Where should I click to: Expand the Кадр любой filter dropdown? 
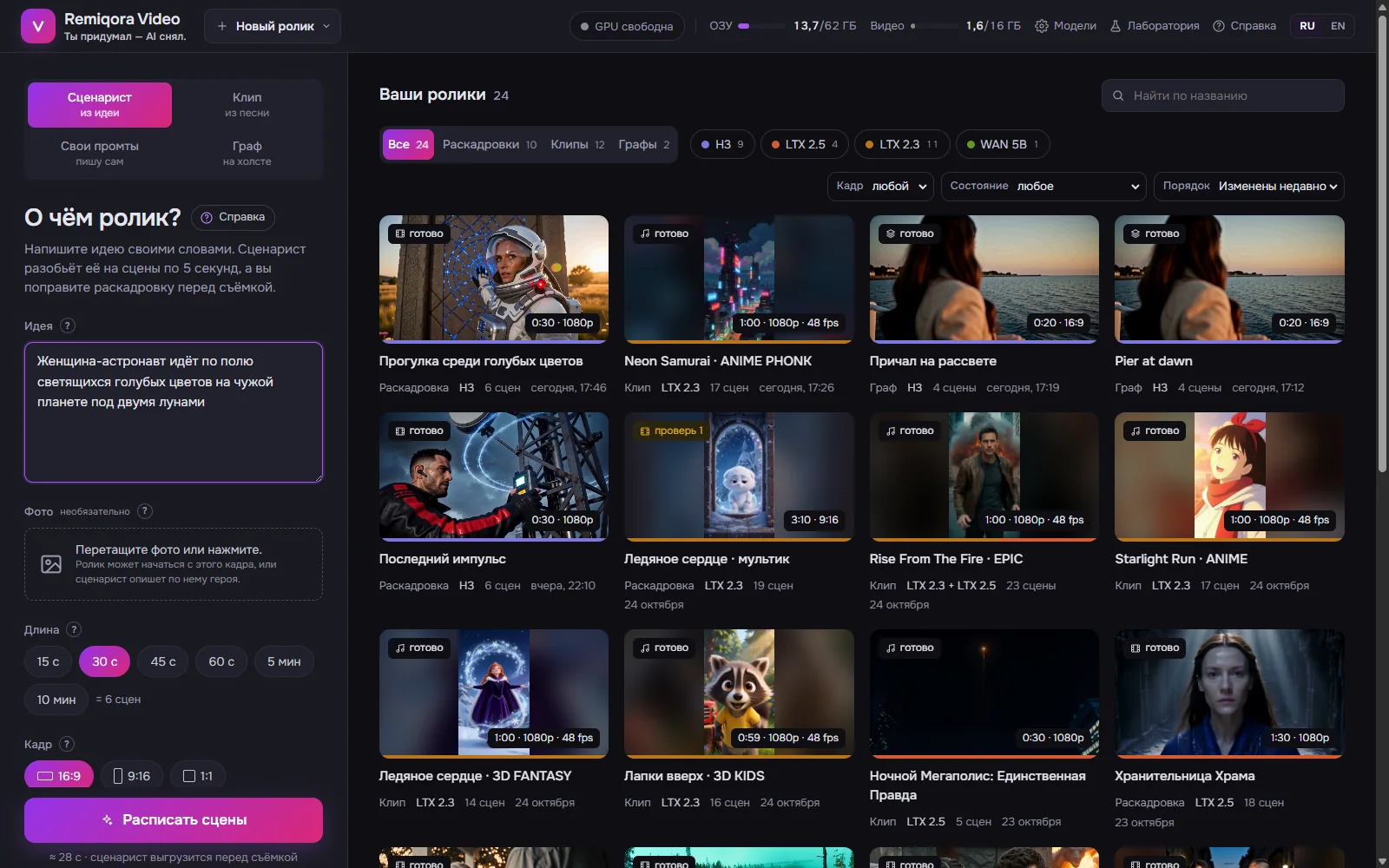pyautogui.click(x=881, y=186)
